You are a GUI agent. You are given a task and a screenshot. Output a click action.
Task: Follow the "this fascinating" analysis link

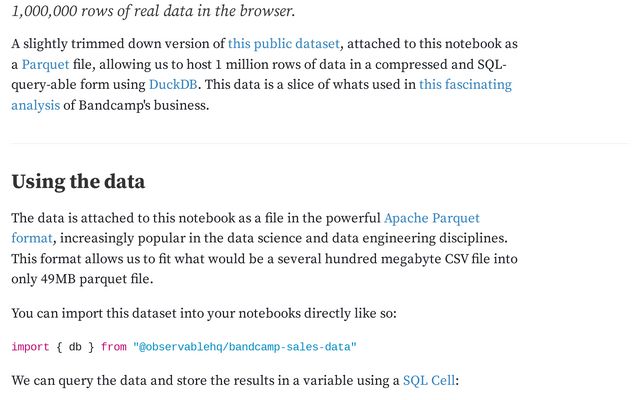[465, 85]
